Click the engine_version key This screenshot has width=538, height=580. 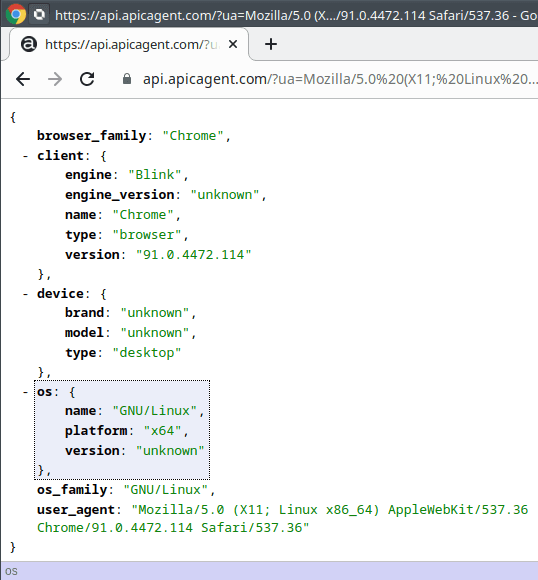(120, 195)
